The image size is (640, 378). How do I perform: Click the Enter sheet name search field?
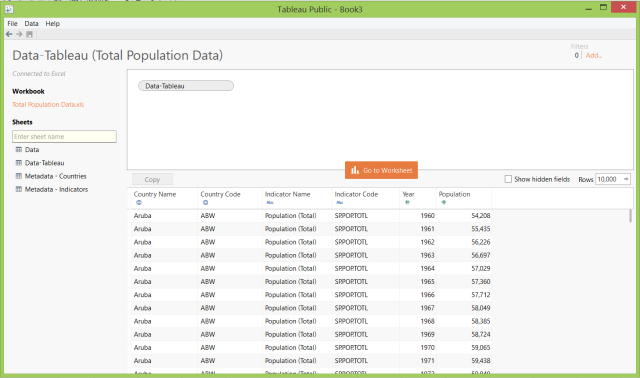[x=64, y=136]
